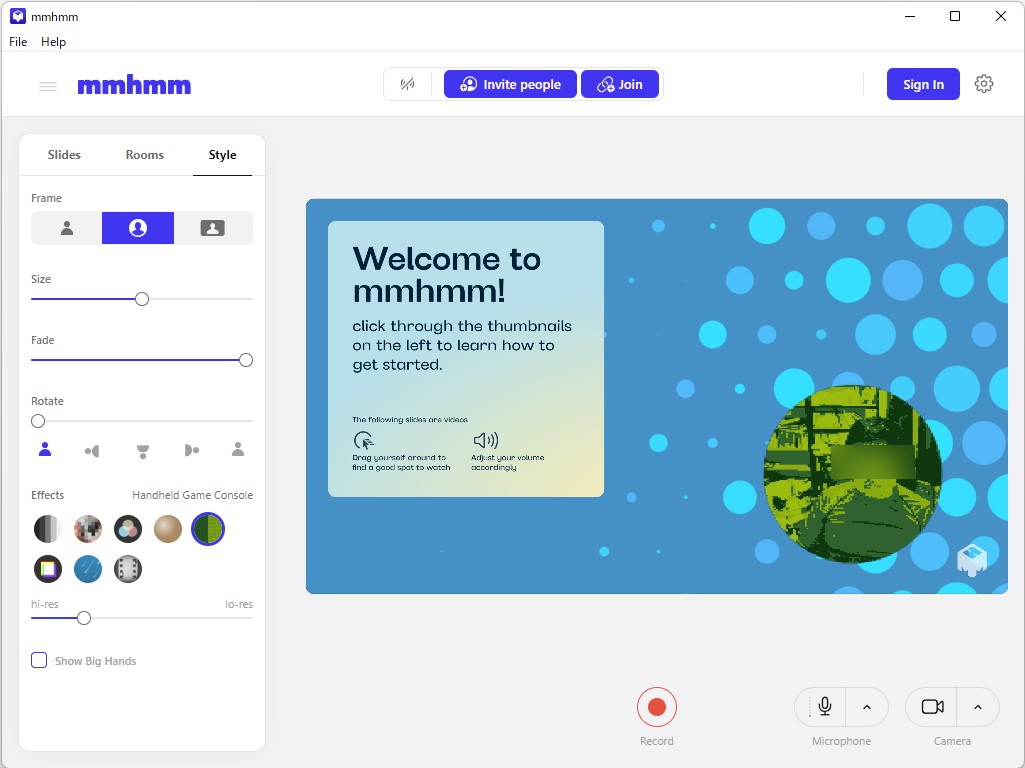Screen dimensions: 1025x768
Task: Minimize the mmhmm window
Action: (x=909, y=16)
